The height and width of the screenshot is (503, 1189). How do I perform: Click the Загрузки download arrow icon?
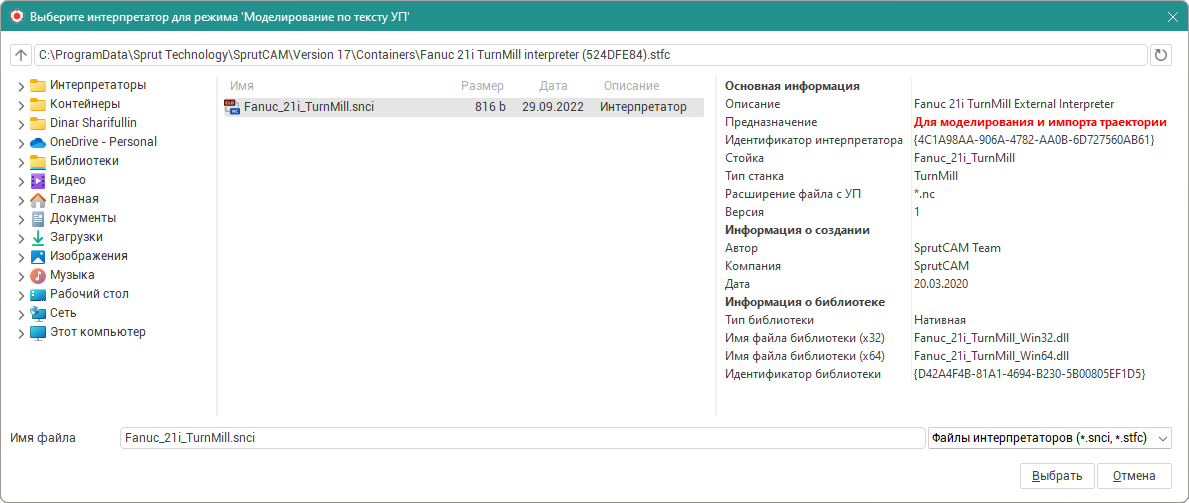[38, 237]
